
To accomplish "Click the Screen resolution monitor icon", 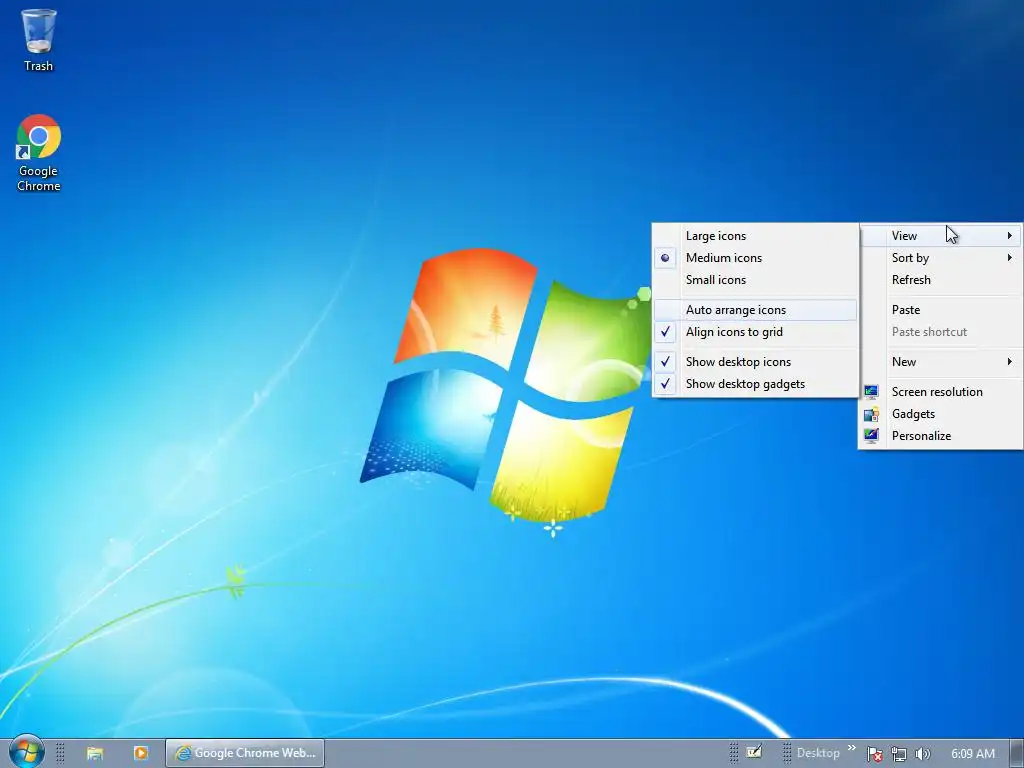I will 871,392.
